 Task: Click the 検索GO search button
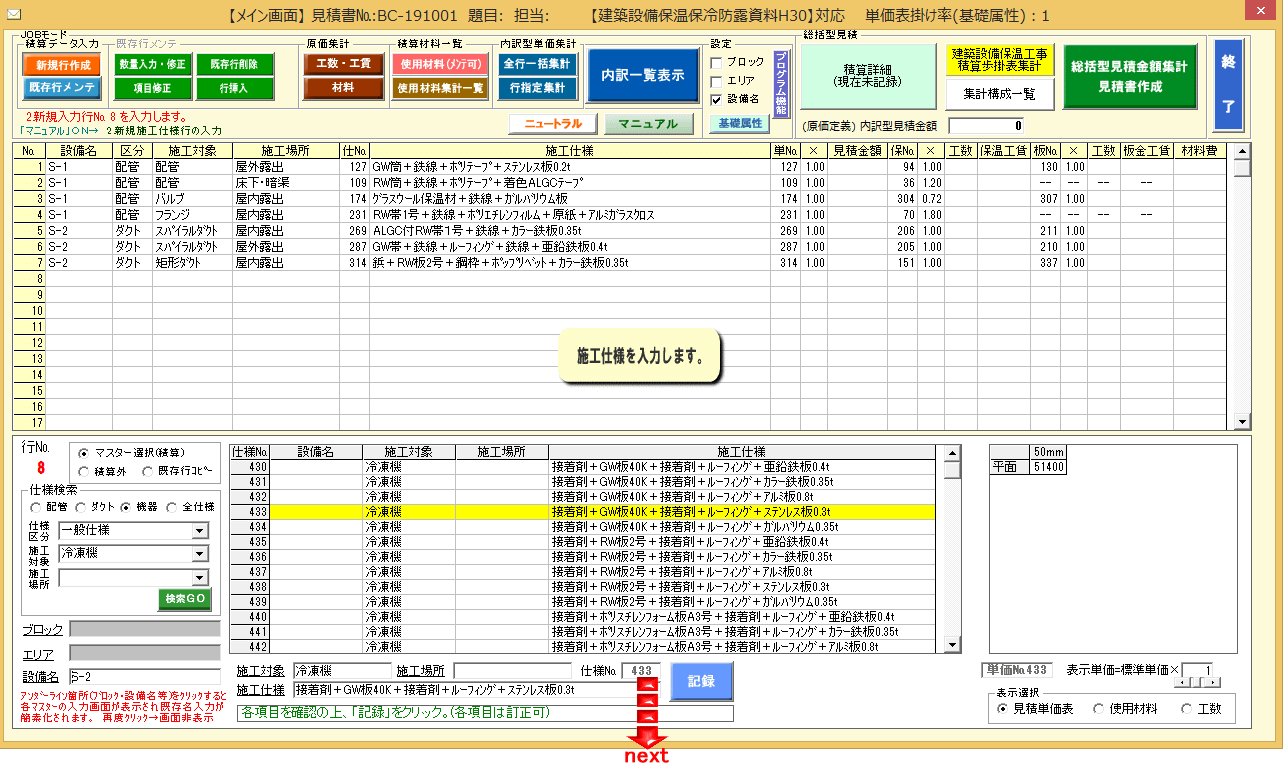(185, 599)
